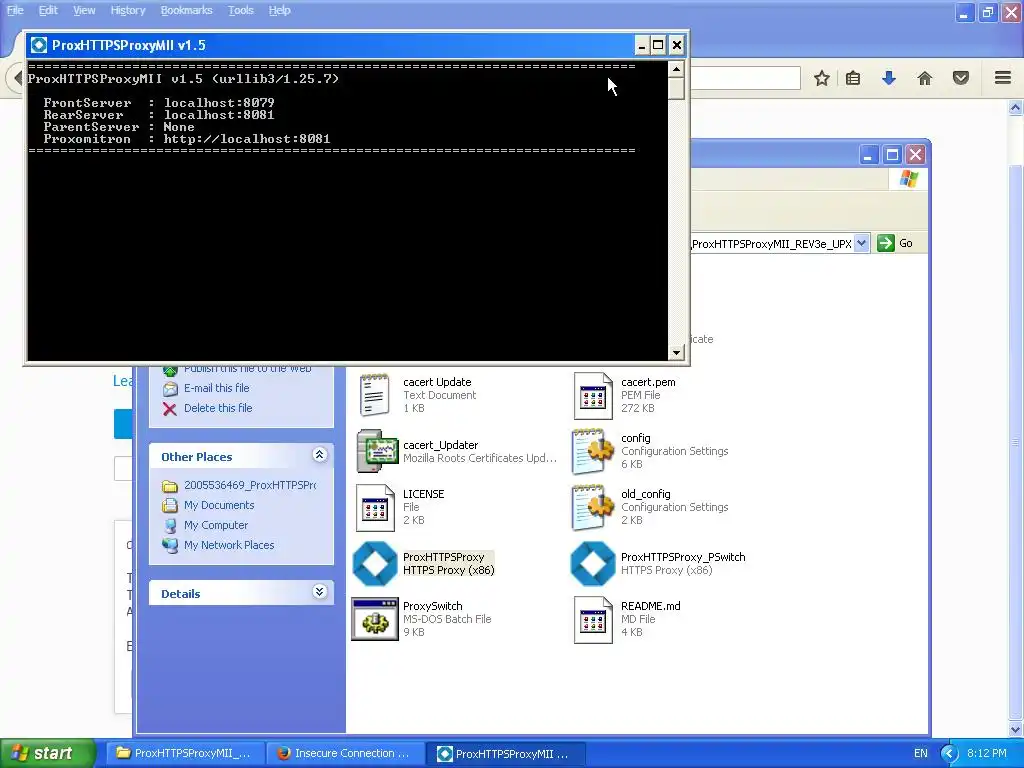Click the Details panel header text
Image resolution: width=1024 pixels, height=768 pixels.
181,594
